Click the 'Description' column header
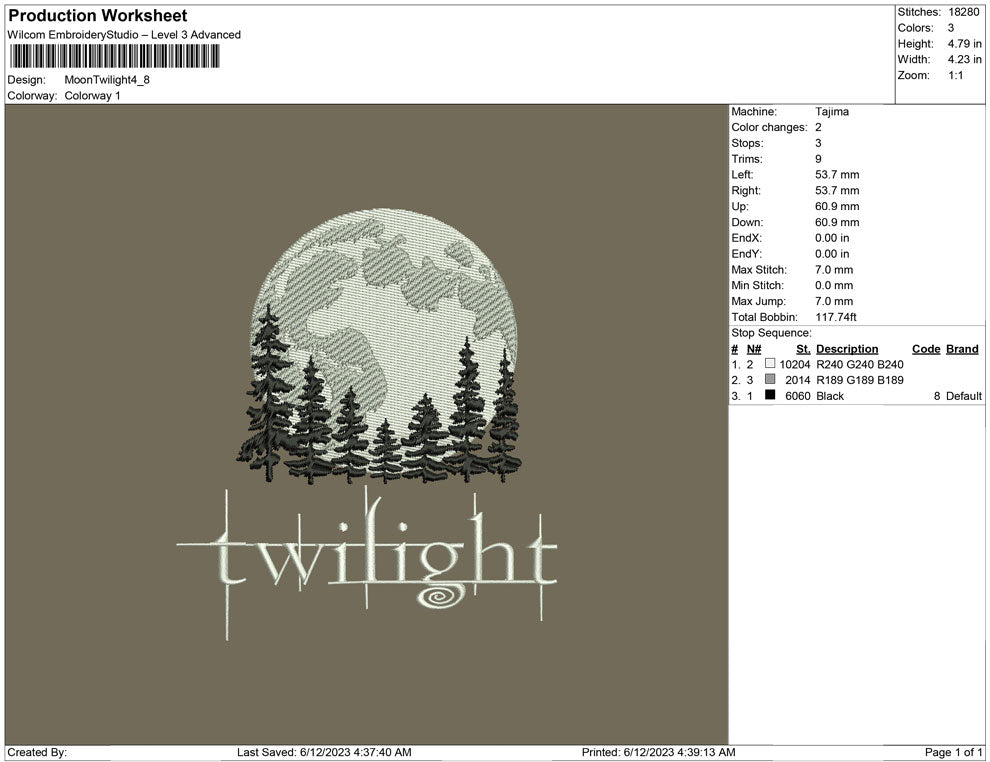Screen dimensions: 990x762 (847, 349)
